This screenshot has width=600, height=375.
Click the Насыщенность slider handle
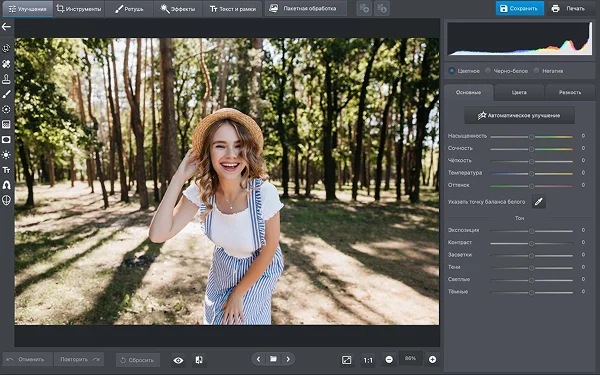pyautogui.click(x=532, y=137)
